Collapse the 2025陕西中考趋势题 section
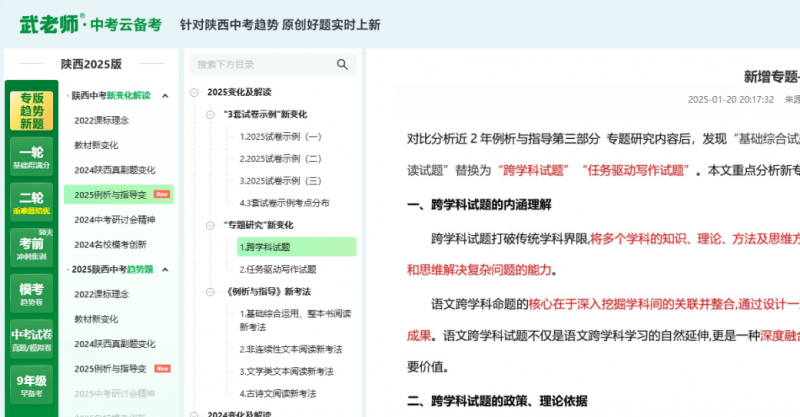The width and height of the screenshot is (800, 417). (166, 269)
